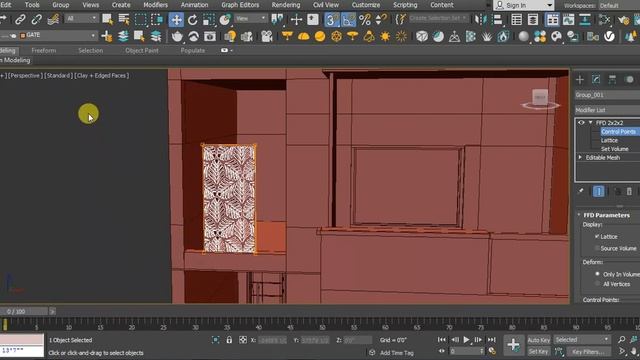Viewport: 640px width, 360px height.
Task: Switch to Object Paint ribbon tab
Action: [142, 51]
